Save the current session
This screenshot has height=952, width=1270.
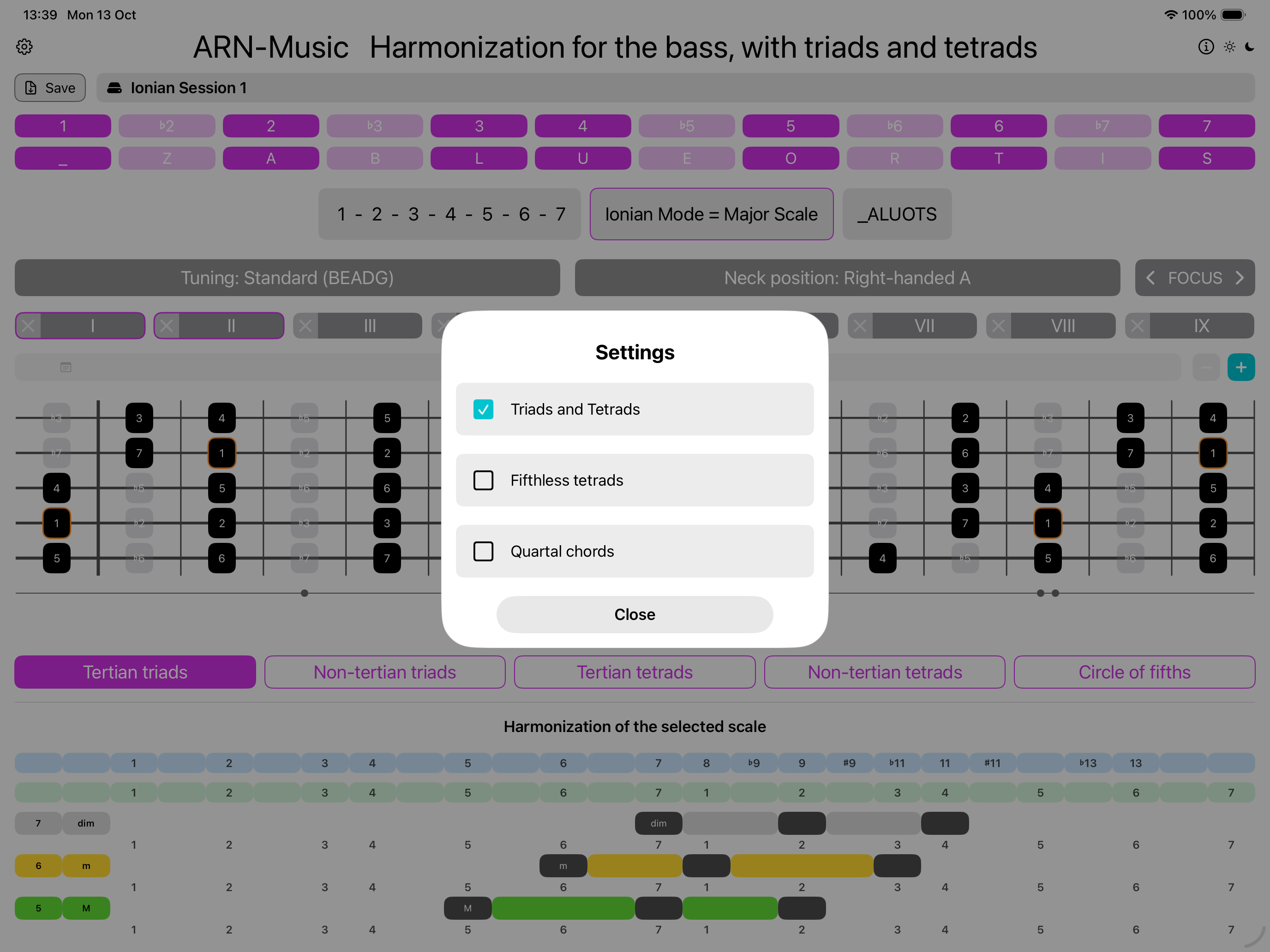[x=50, y=88]
